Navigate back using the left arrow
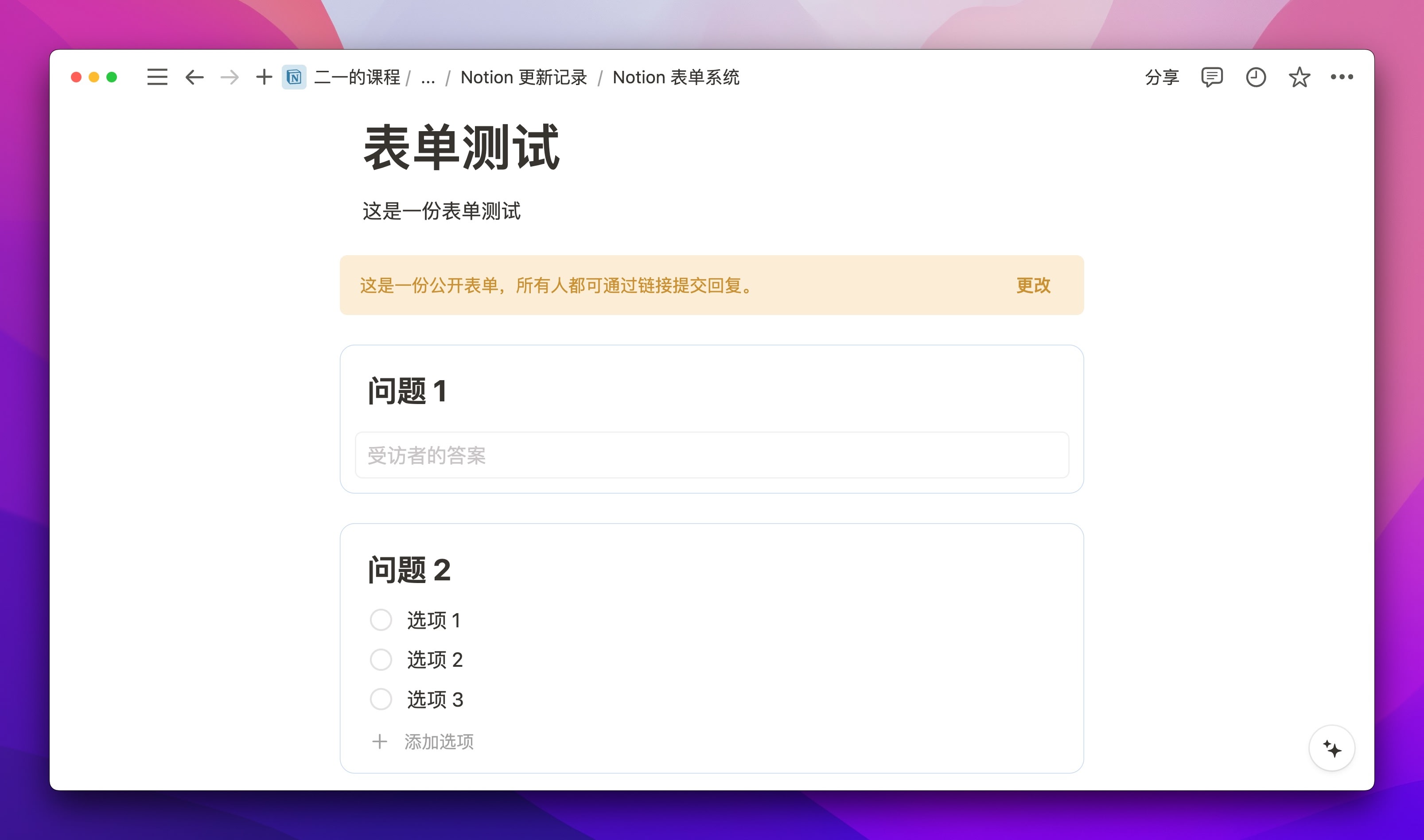The image size is (1424, 840). point(194,77)
